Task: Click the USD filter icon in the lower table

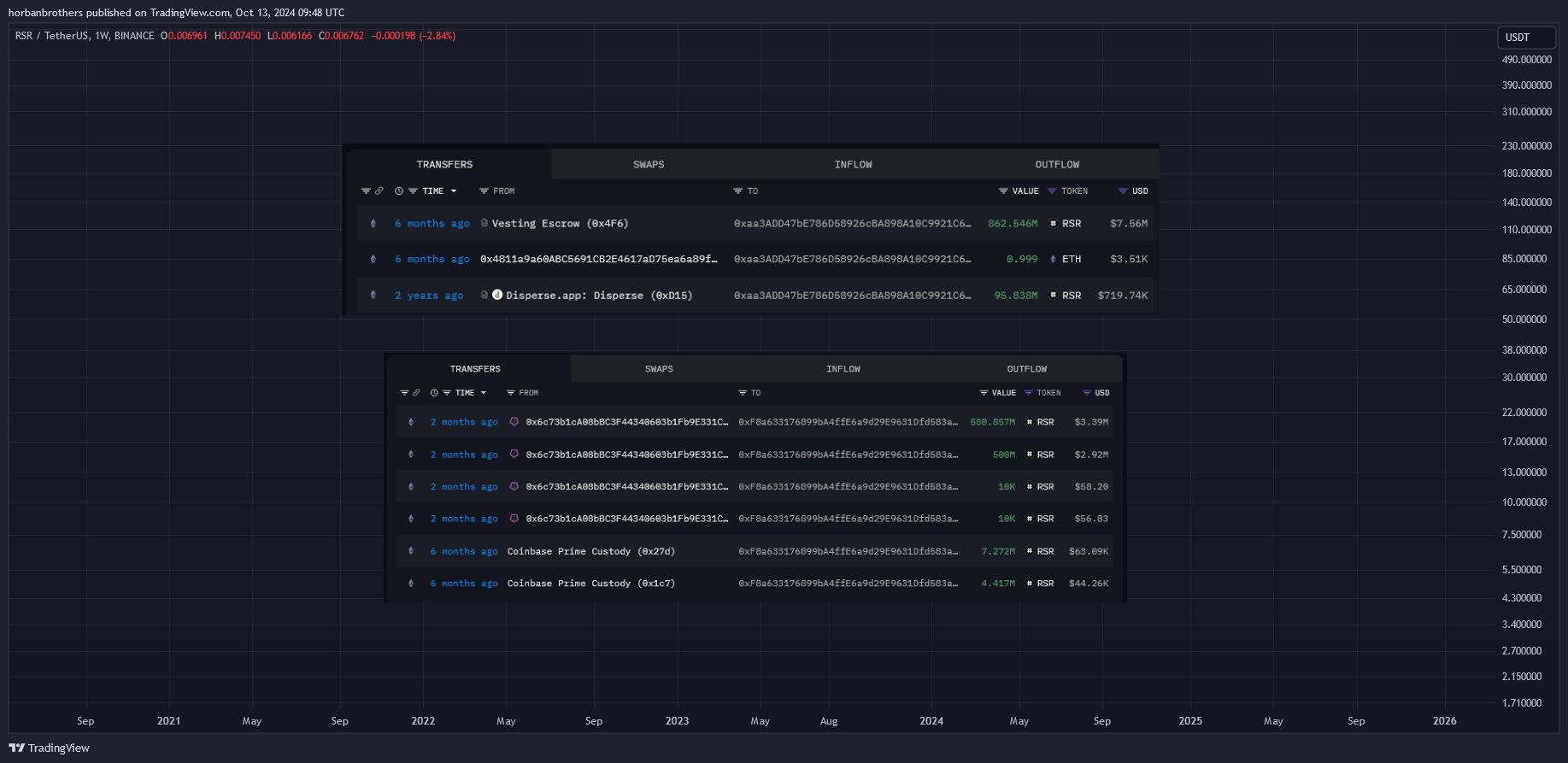Action: 1087,393
